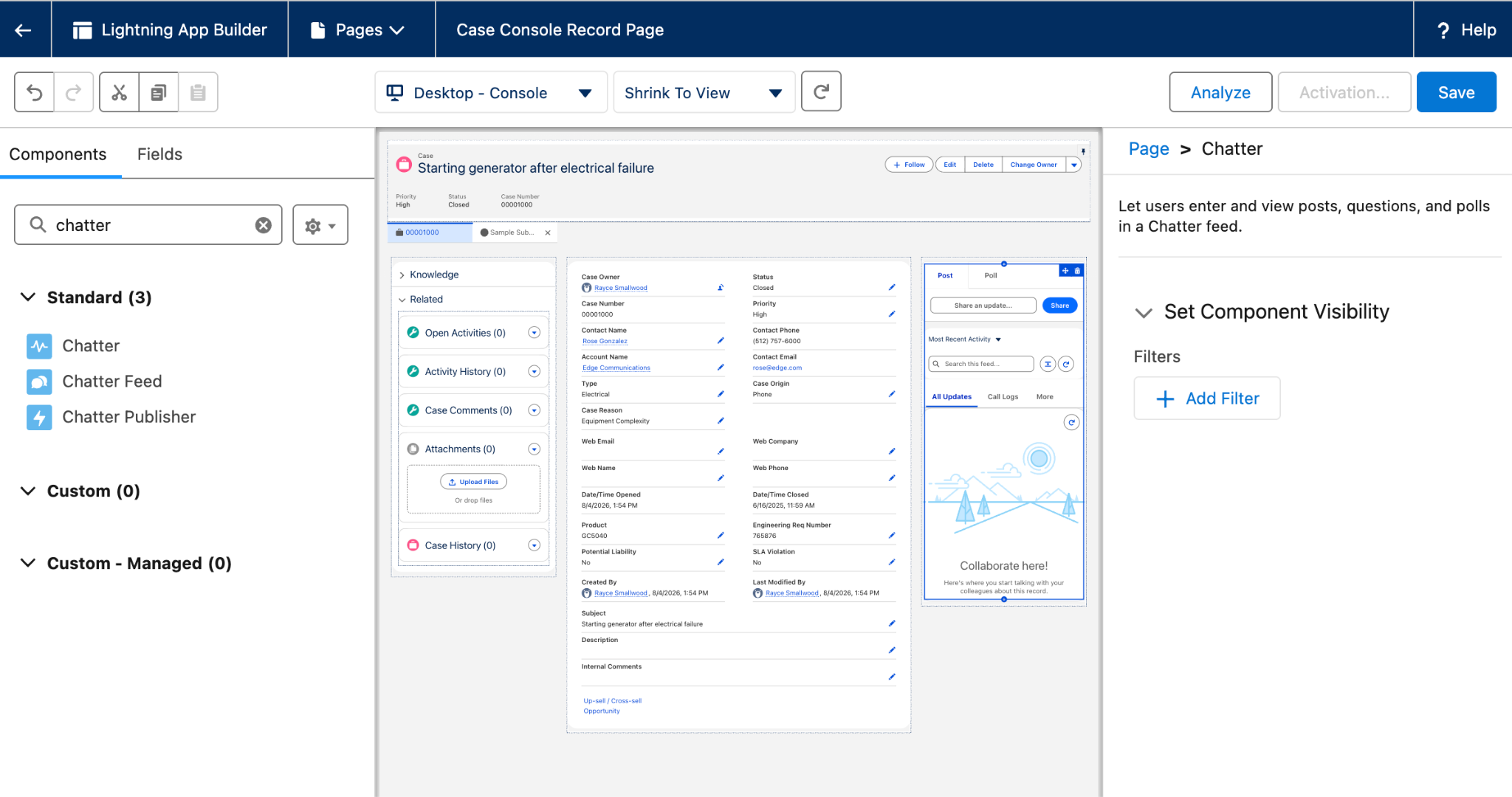Select the Call Logs feed tab
Image resolution: width=1512 pixels, height=797 pixels.
[x=1003, y=397]
